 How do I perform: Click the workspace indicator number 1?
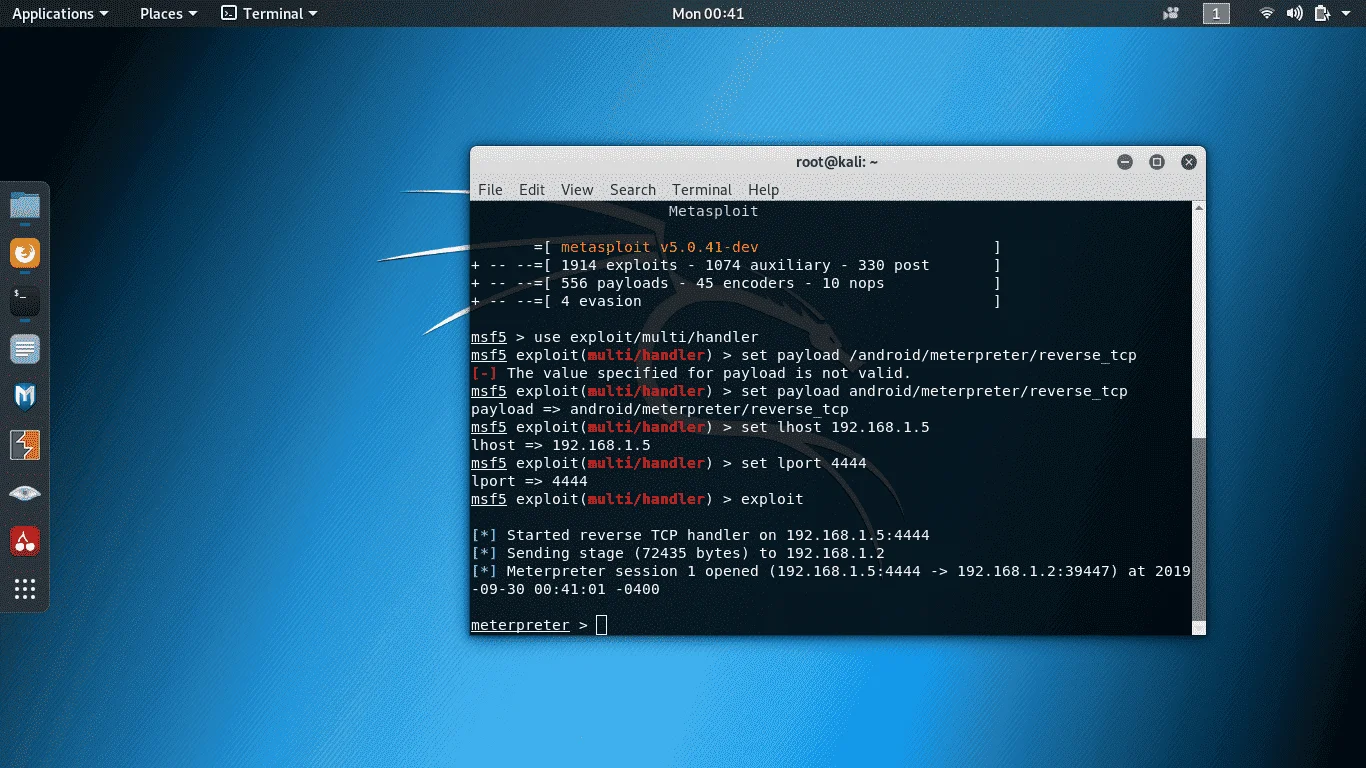1216,13
